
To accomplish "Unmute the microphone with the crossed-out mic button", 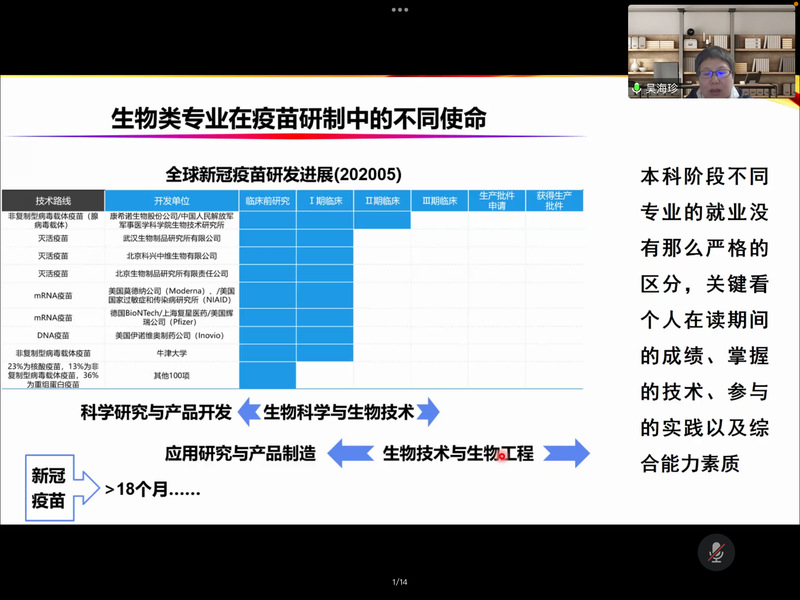I will 716,552.
